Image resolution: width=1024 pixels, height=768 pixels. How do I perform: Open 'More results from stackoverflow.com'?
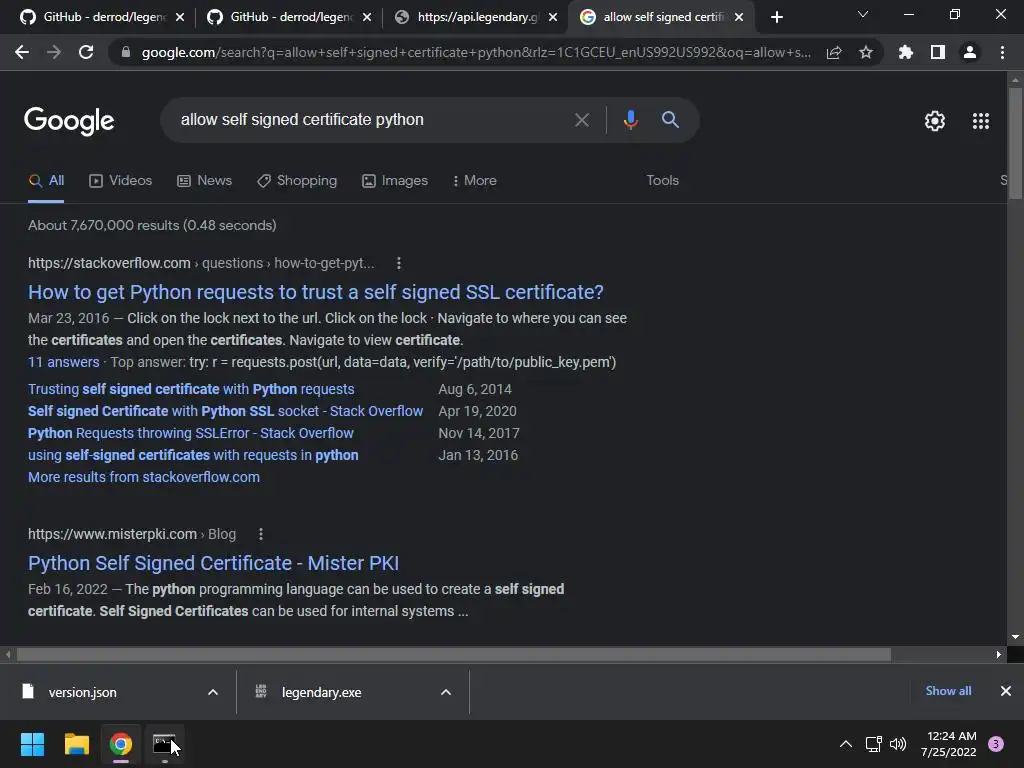coord(144,477)
